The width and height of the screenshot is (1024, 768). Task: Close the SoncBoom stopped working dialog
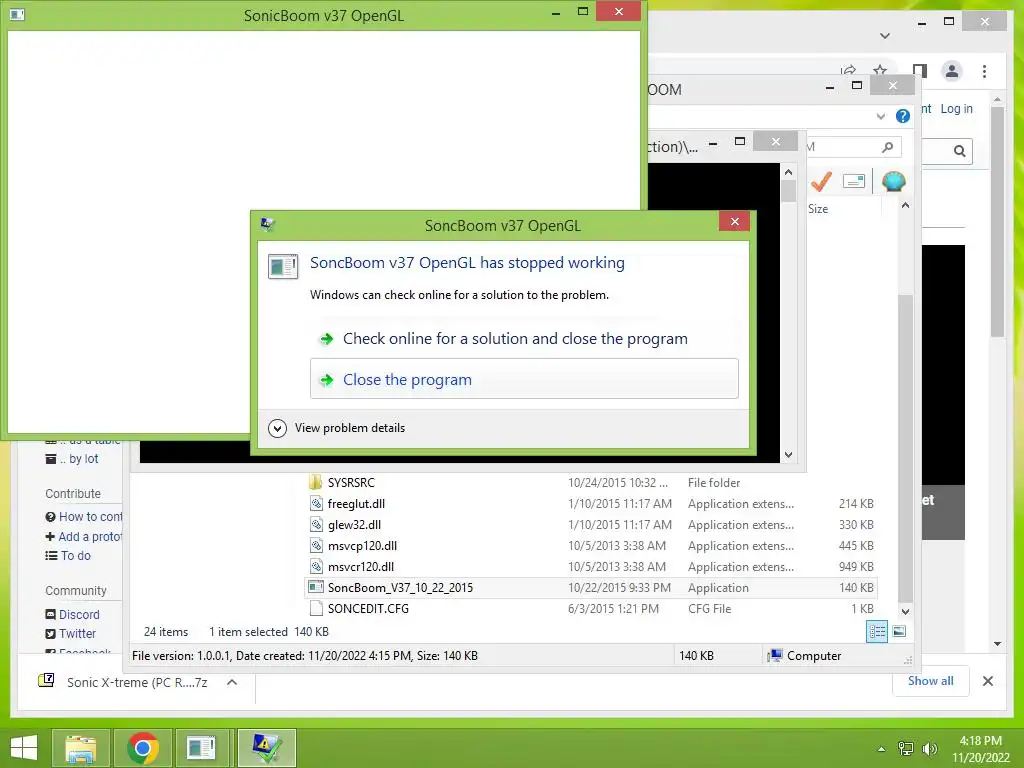click(x=734, y=221)
